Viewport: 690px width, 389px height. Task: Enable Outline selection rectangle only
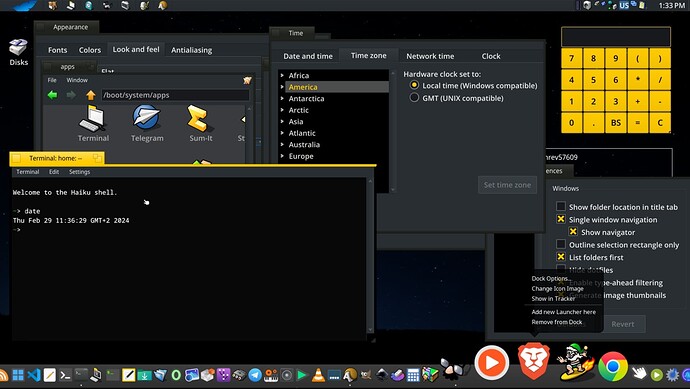tap(561, 244)
